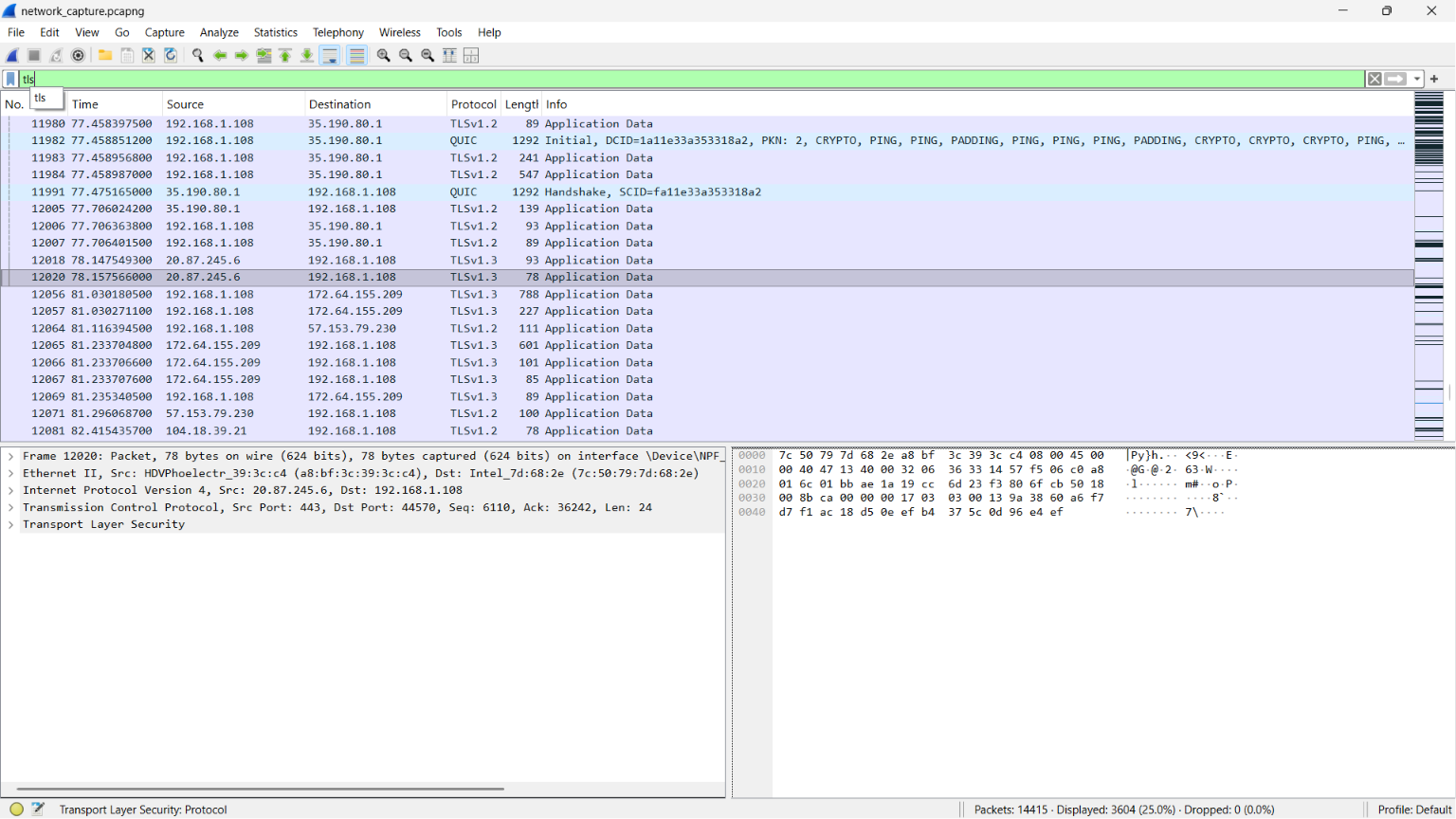Viewport: 1456px width, 819px height.
Task: Open the display filter bookmark button
Action: [10, 79]
